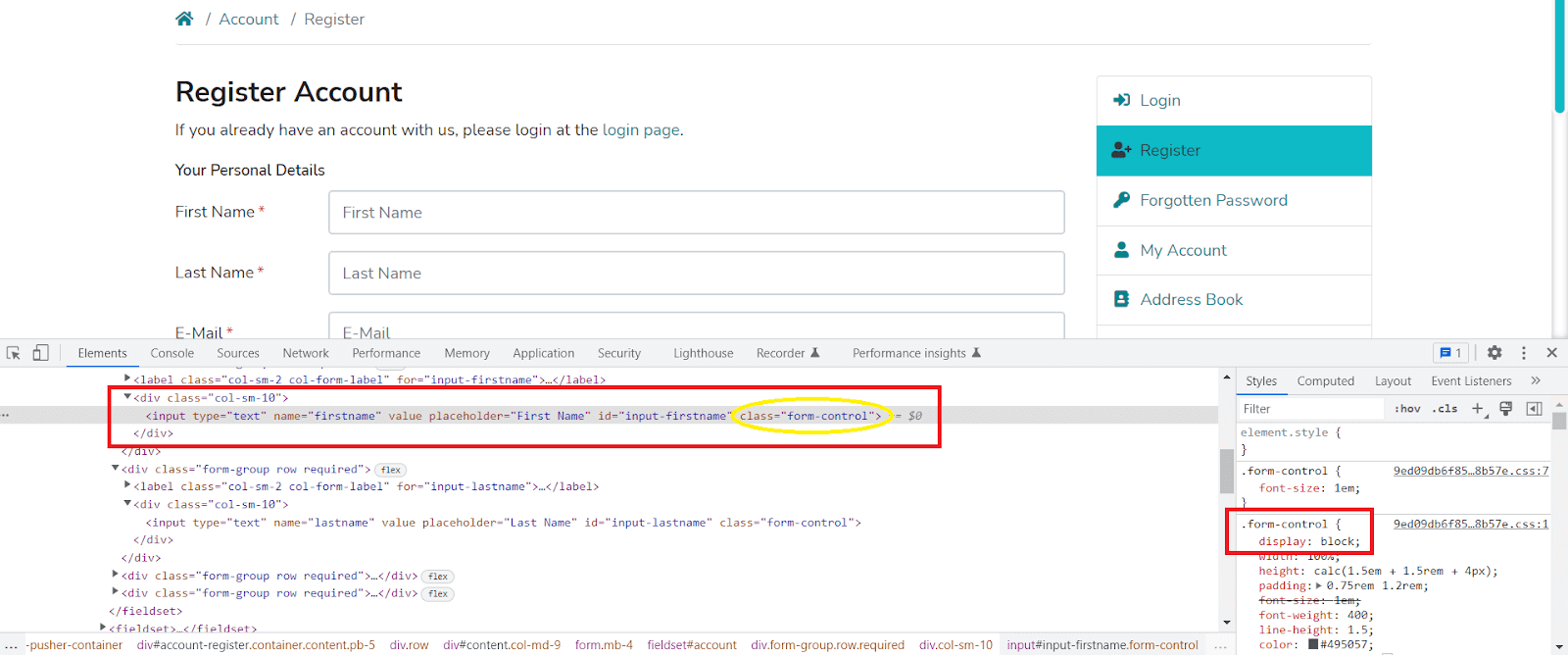Image resolution: width=1568 pixels, height=655 pixels.
Task: Open the rendering emulation paintbrush icon
Action: (x=1506, y=409)
